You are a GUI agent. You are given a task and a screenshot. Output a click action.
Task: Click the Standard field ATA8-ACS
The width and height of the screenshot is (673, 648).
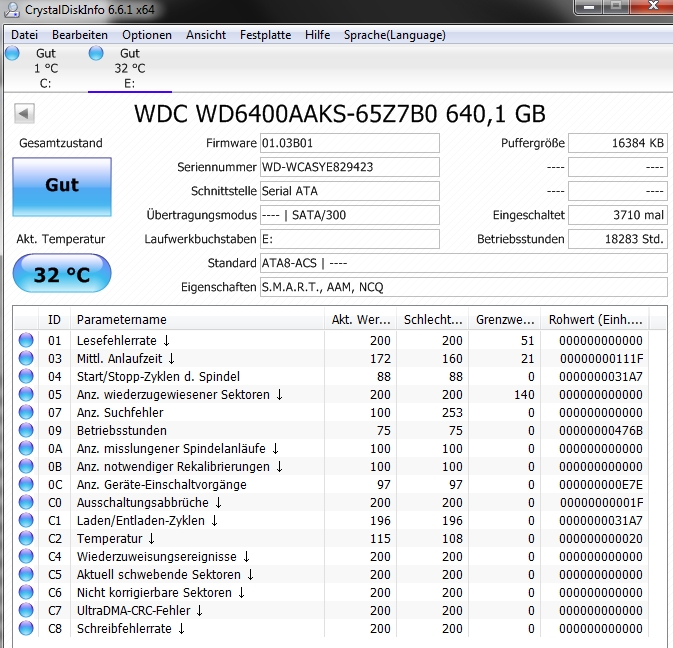(464, 263)
